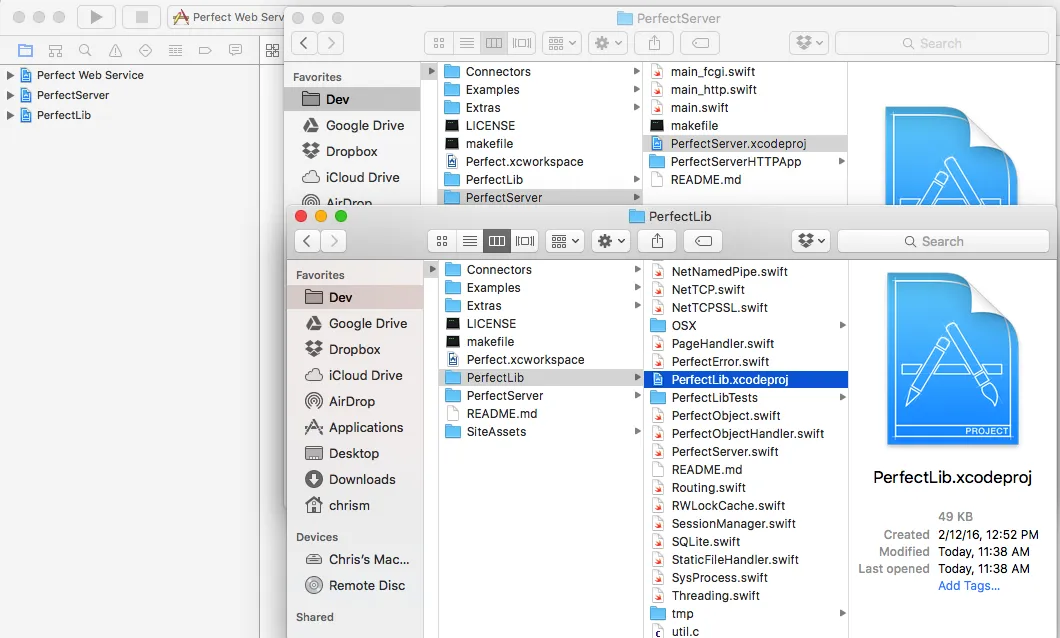Viewport: 1060px width, 638px height.
Task: Open the Issue navigator in Xcode
Action: tap(116, 50)
